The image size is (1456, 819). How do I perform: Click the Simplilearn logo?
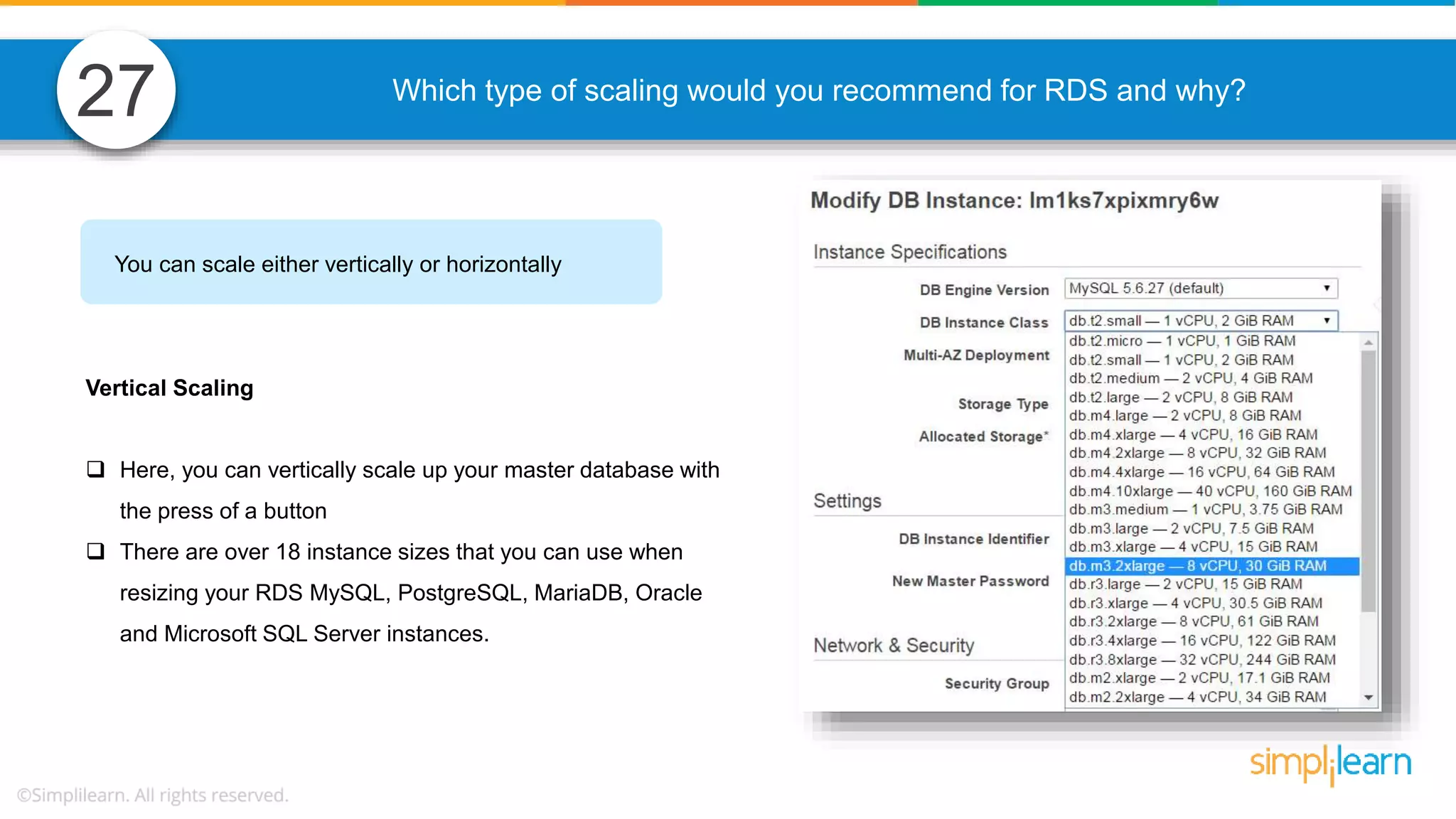(1330, 764)
